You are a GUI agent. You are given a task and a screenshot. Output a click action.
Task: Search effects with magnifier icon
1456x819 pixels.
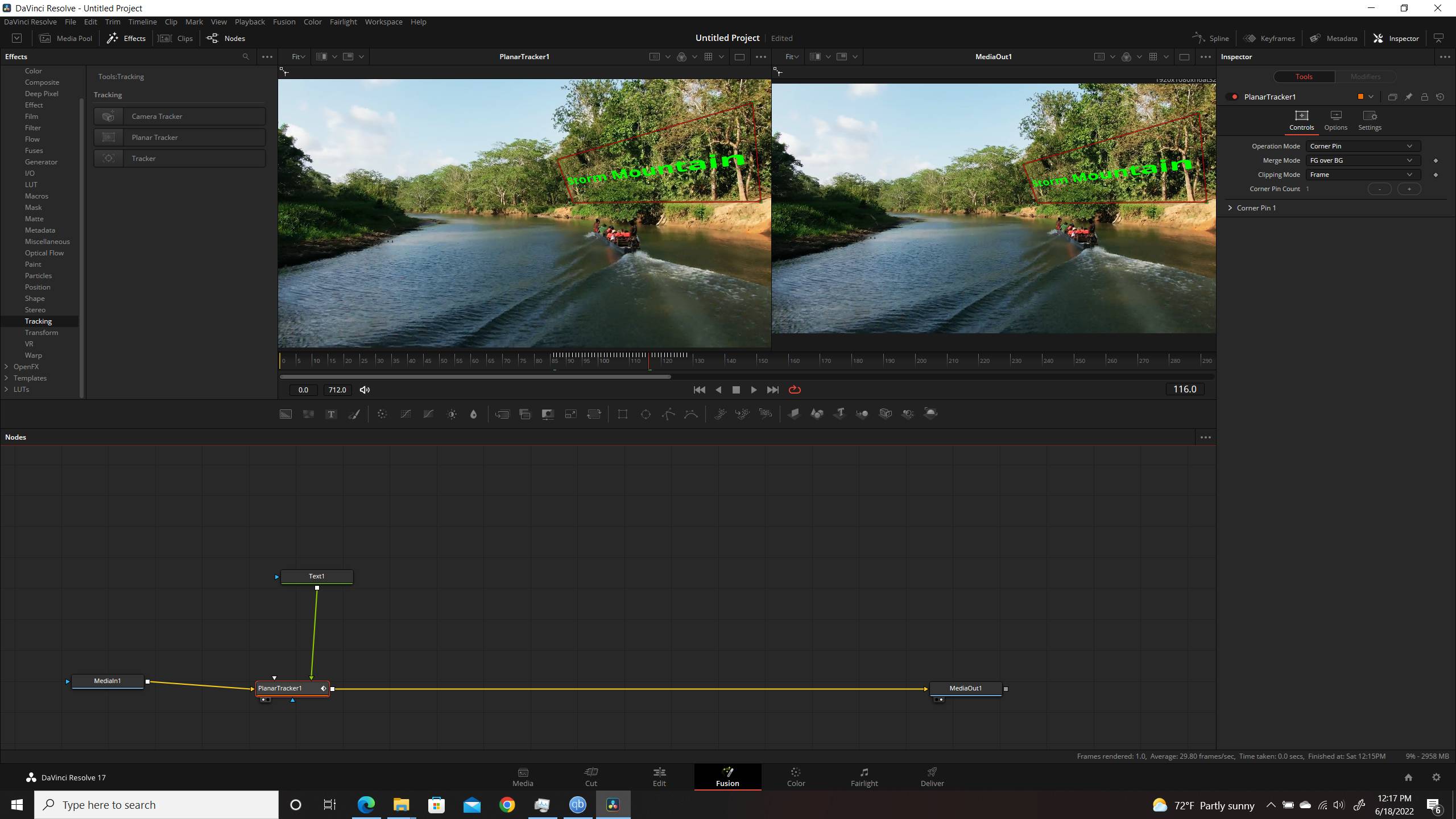coord(246,57)
